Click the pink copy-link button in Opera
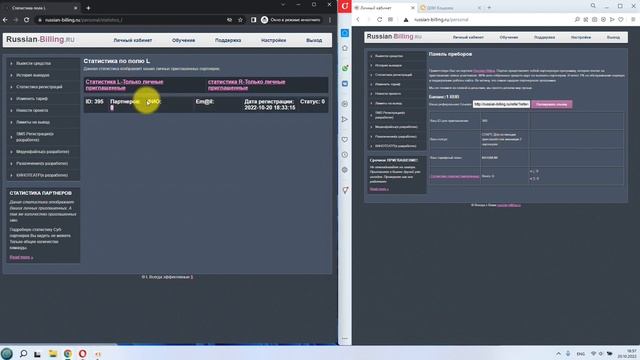This screenshot has width=640, height=360. [x=551, y=104]
